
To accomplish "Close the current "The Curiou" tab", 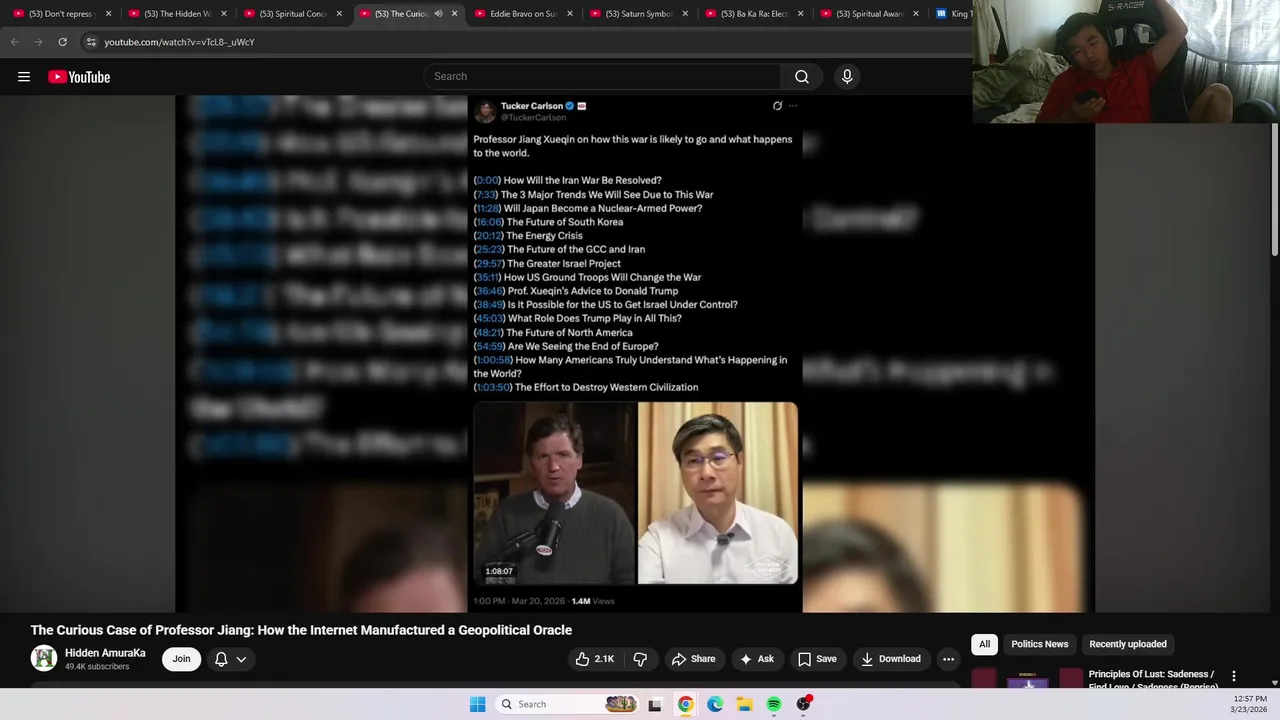I will point(455,14).
